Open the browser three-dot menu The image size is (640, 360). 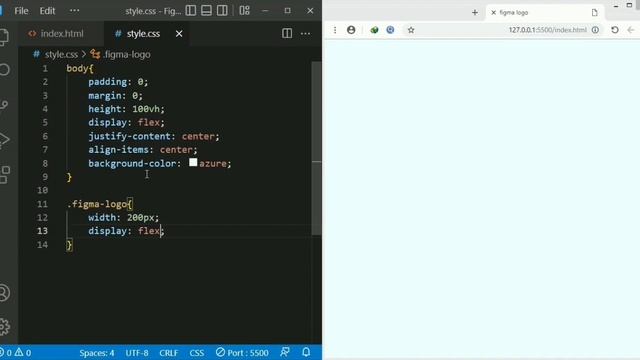click(335, 30)
